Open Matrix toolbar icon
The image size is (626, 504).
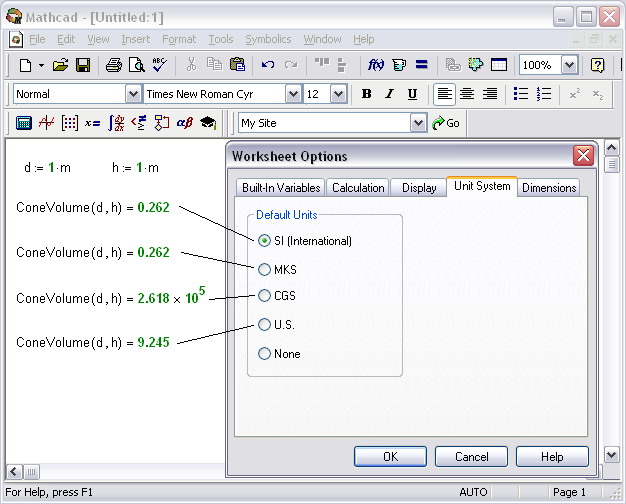pyautogui.click(x=69, y=123)
